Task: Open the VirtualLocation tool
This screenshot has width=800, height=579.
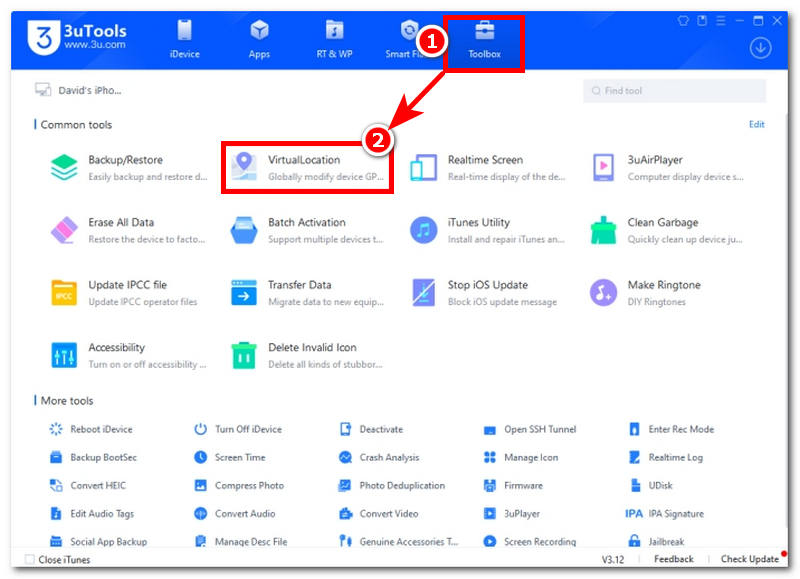Action: point(303,167)
